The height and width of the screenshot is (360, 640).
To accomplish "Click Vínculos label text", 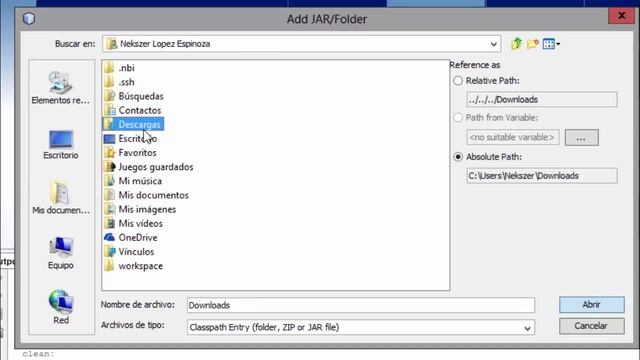I will pos(136,251).
